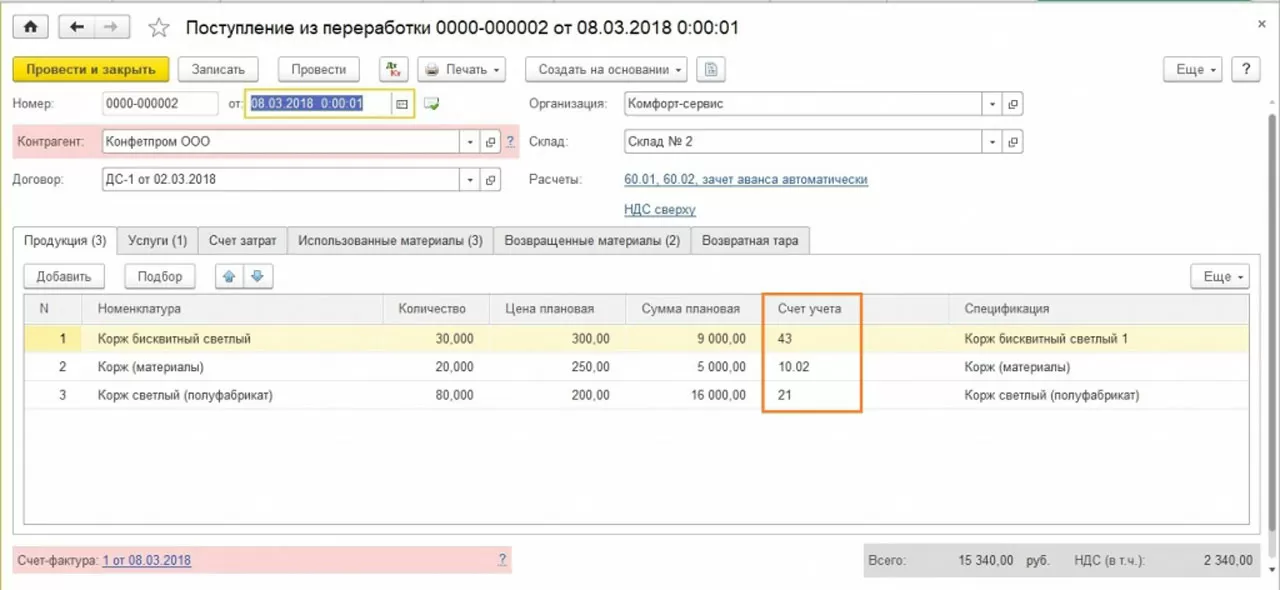Click the Цена плановая cell 250,00
This screenshot has width=1280, height=590.
558,367
